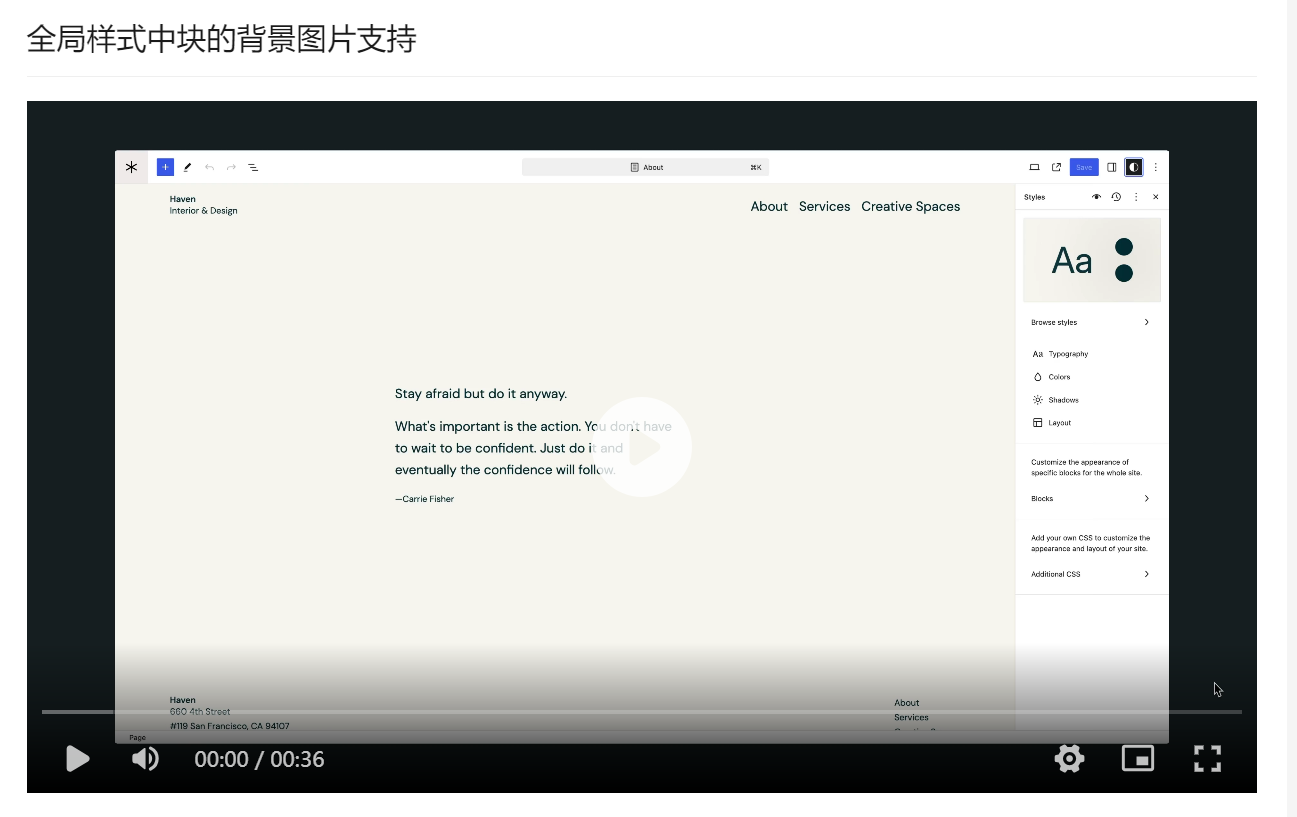Expand Additional CSS
This screenshot has height=817, width=1297.
[1092, 573]
